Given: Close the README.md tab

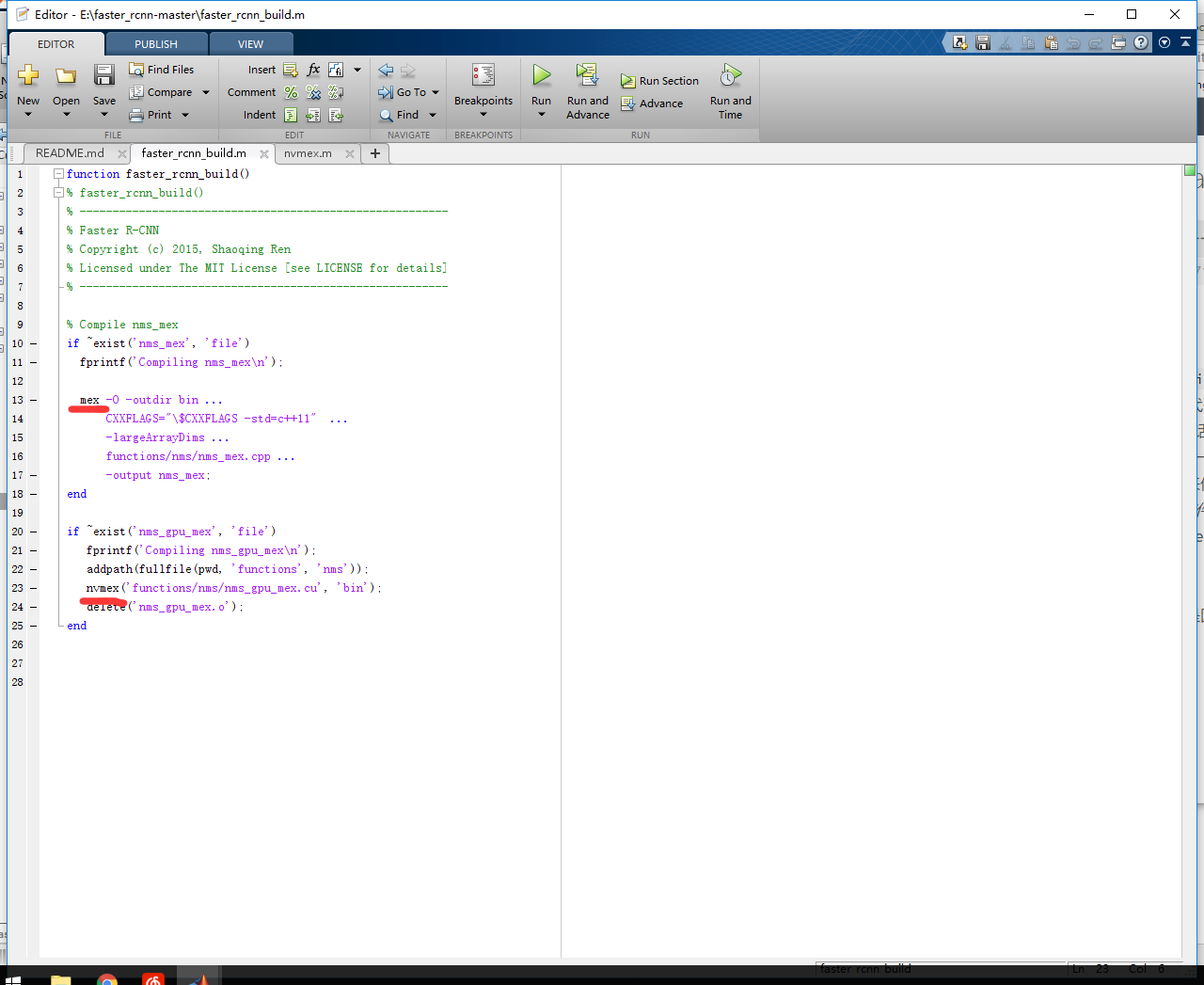Looking at the screenshot, I should pyautogui.click(x=121, y=151).
